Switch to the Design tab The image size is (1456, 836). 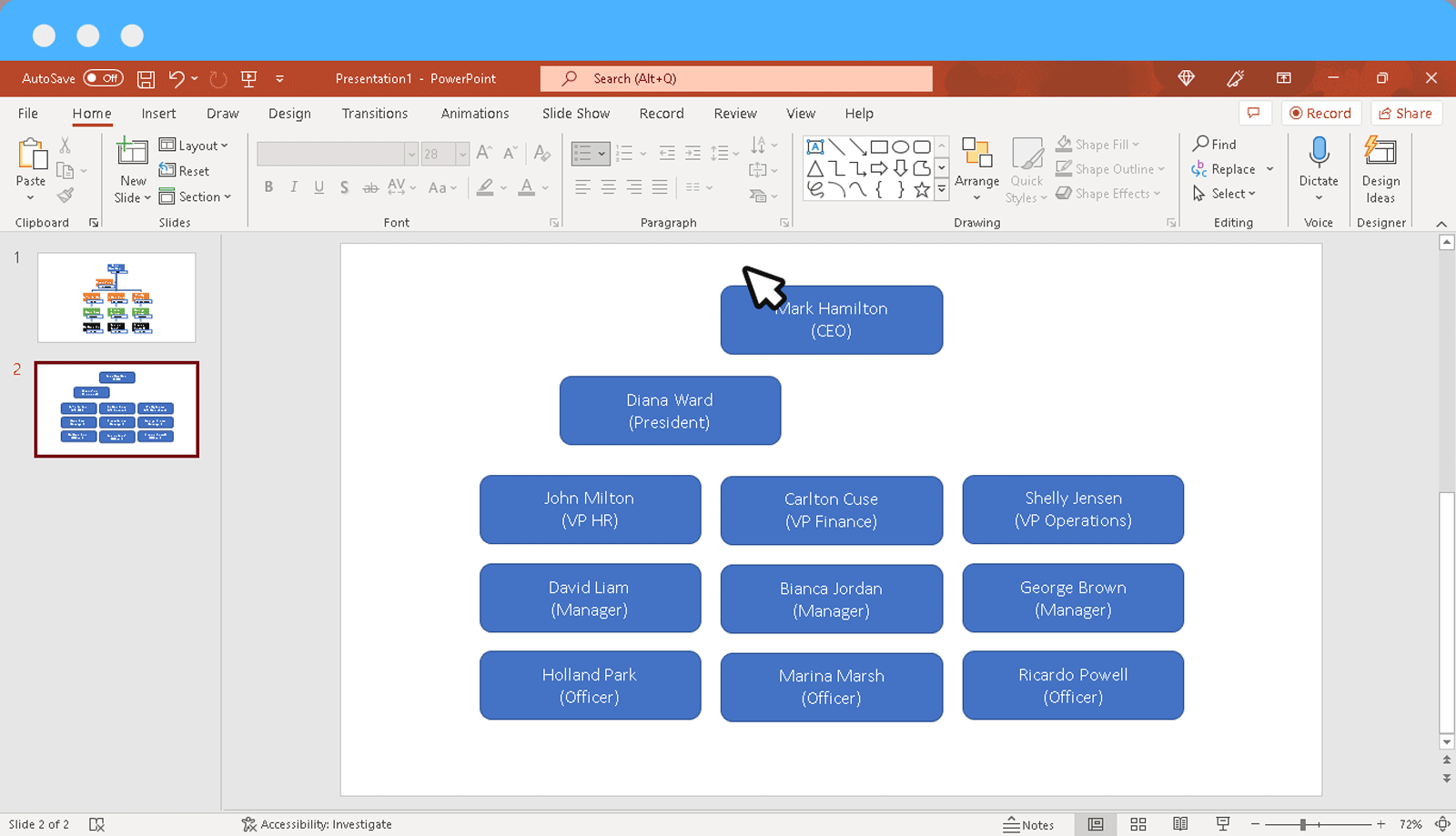tap(289, 114)
